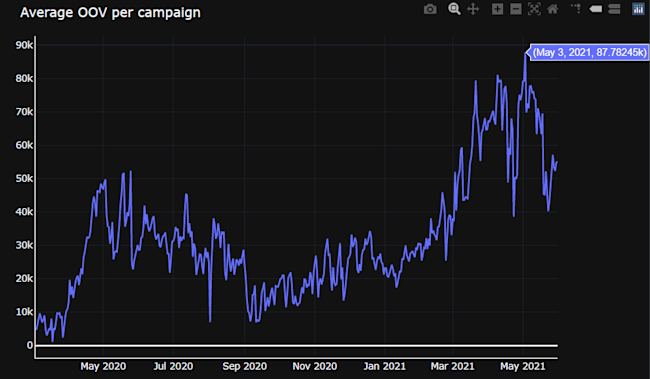Click the '70k' y-axis label
The image size is (650, 379).
point(24,112)
